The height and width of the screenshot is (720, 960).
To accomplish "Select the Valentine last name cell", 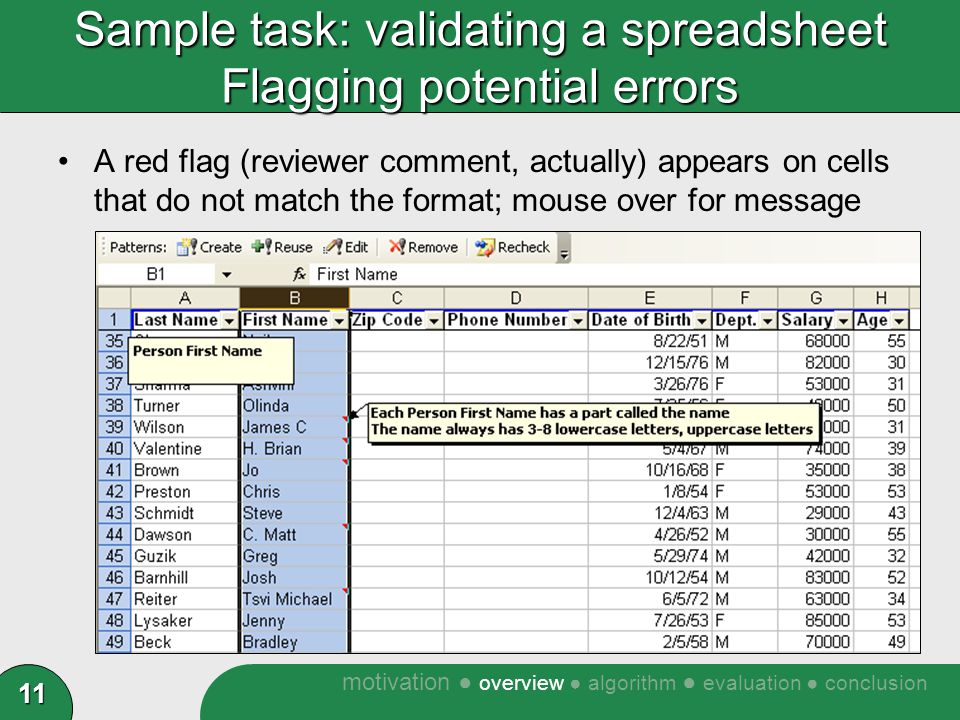I will [184, 449].
